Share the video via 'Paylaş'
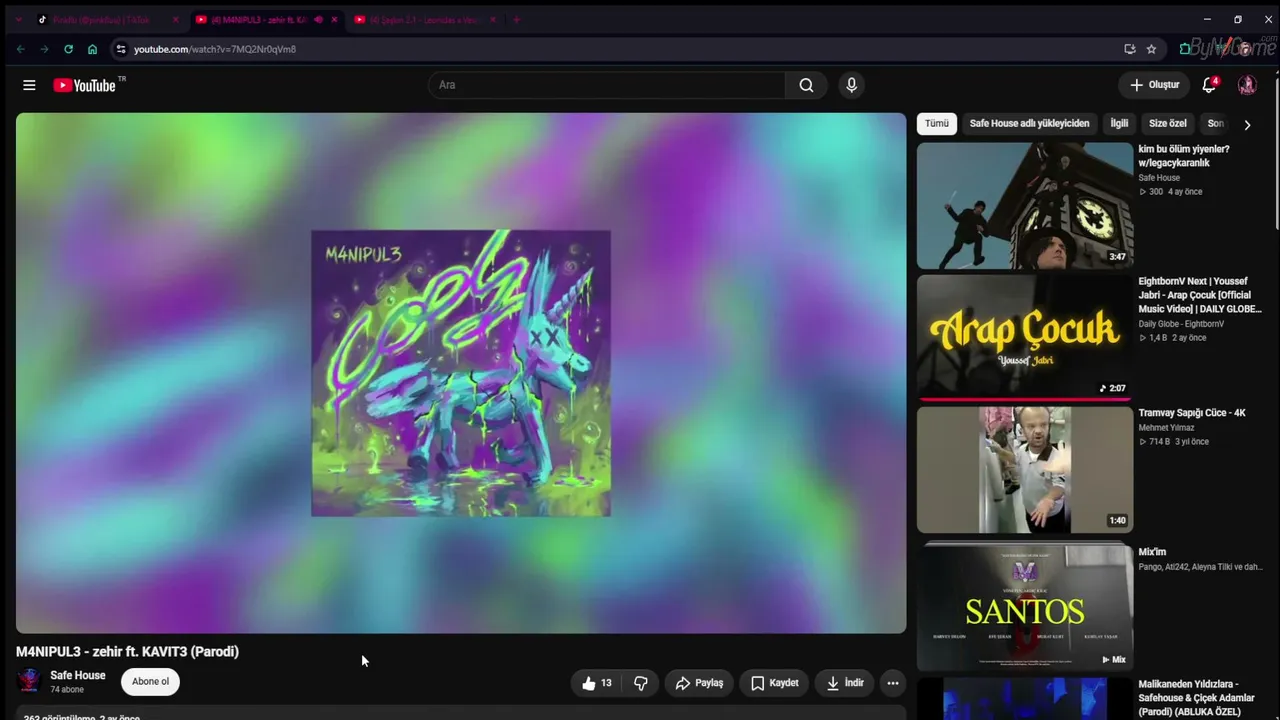Viewport: 1280px width, 720px height. click(x=699, y=683)
